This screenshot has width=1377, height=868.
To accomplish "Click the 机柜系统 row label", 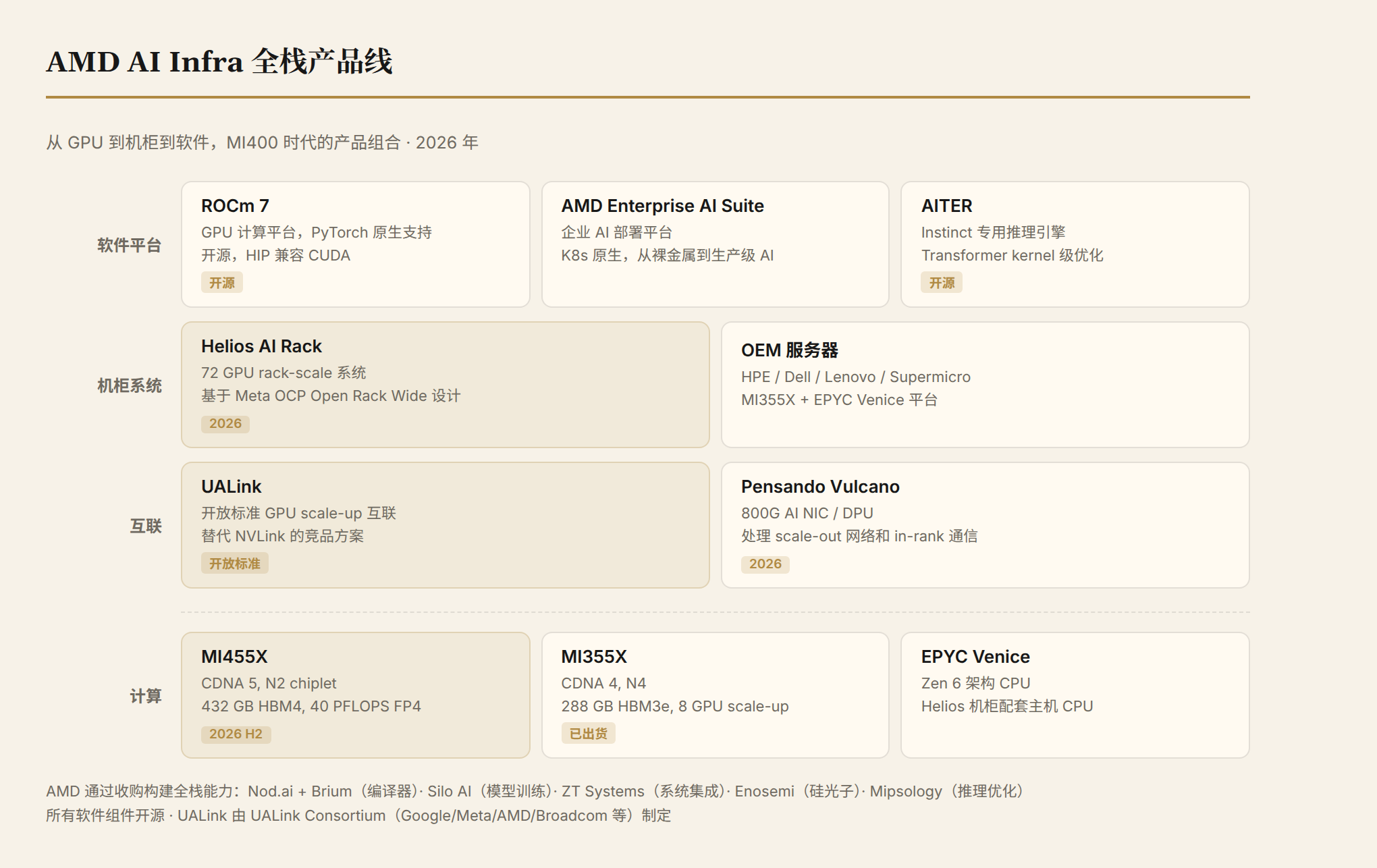I will (x=130, y=385).
